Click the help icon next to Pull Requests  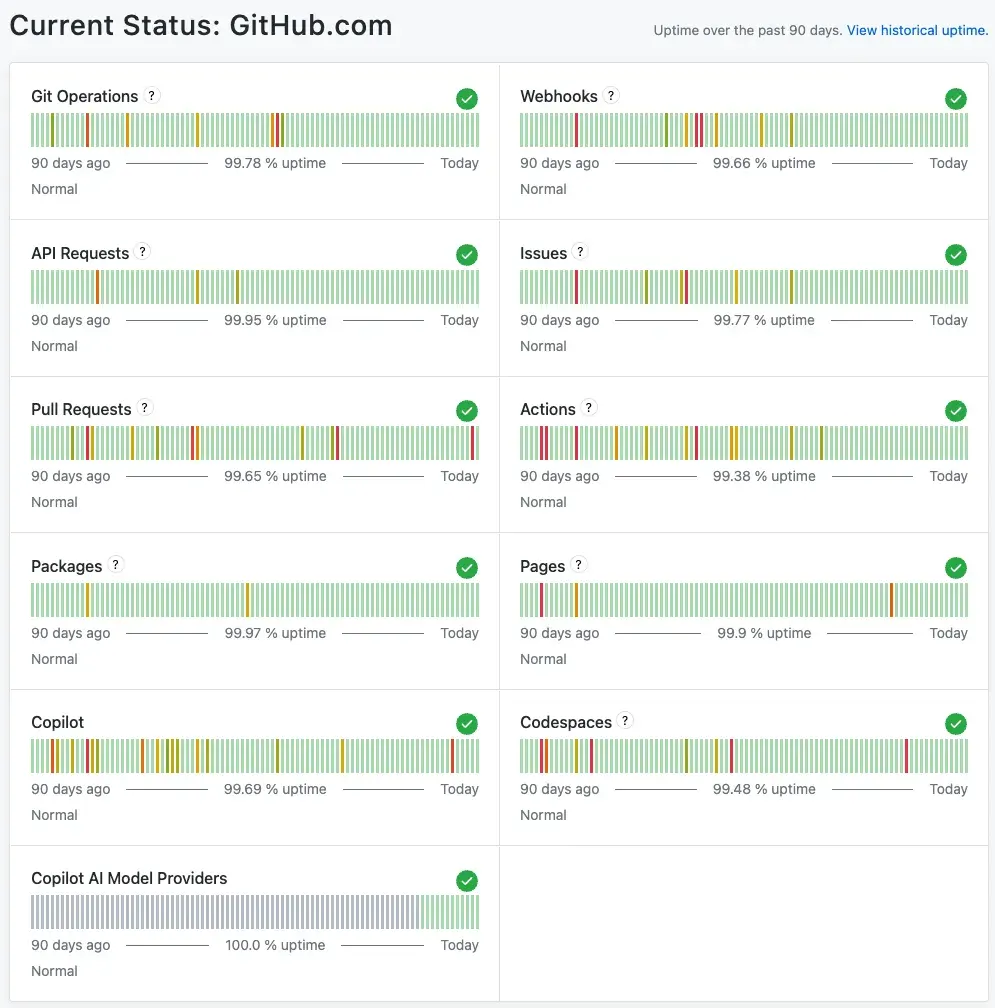(145, 408)
